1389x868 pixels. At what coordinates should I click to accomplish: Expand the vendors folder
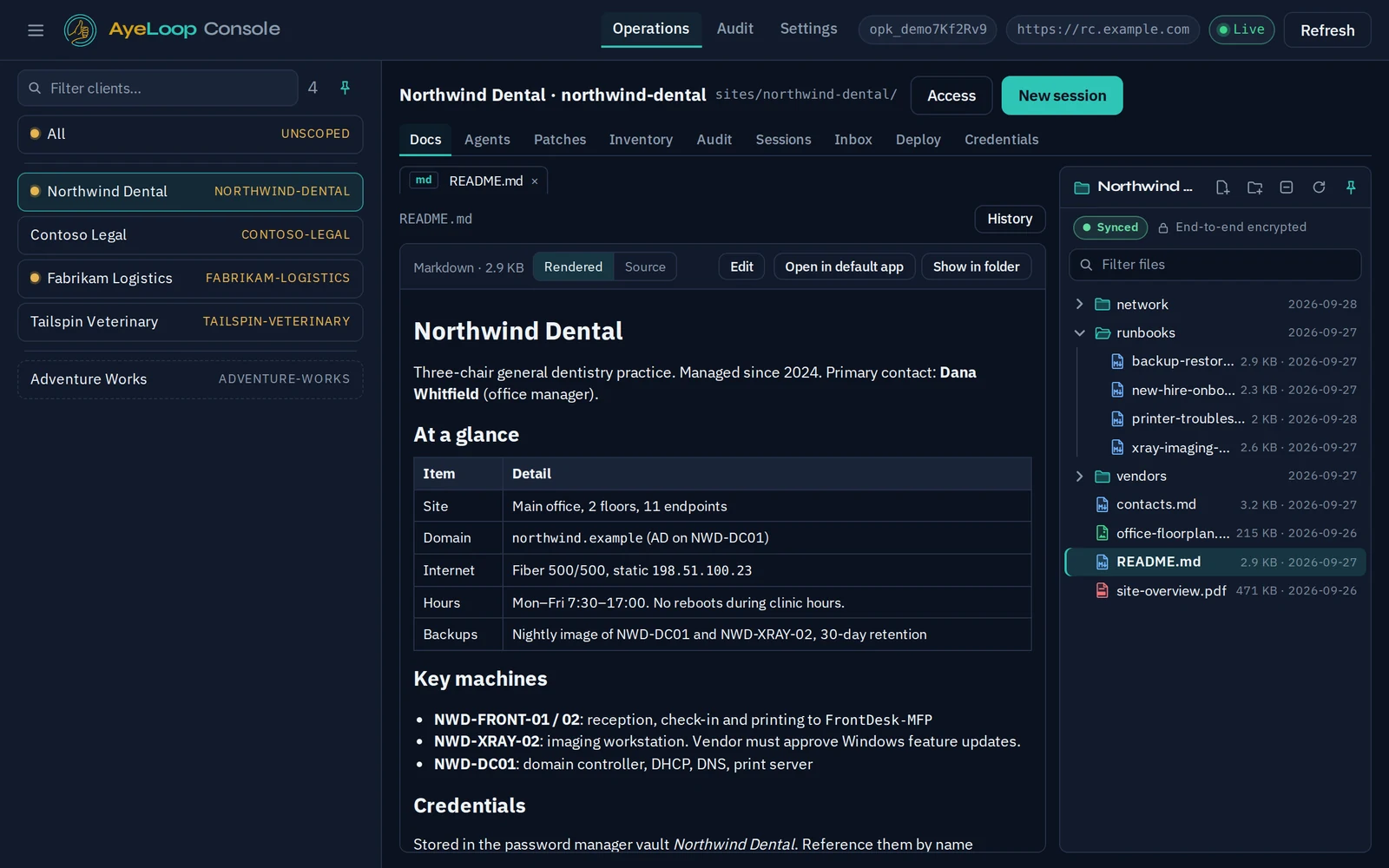click(1079, 476)
